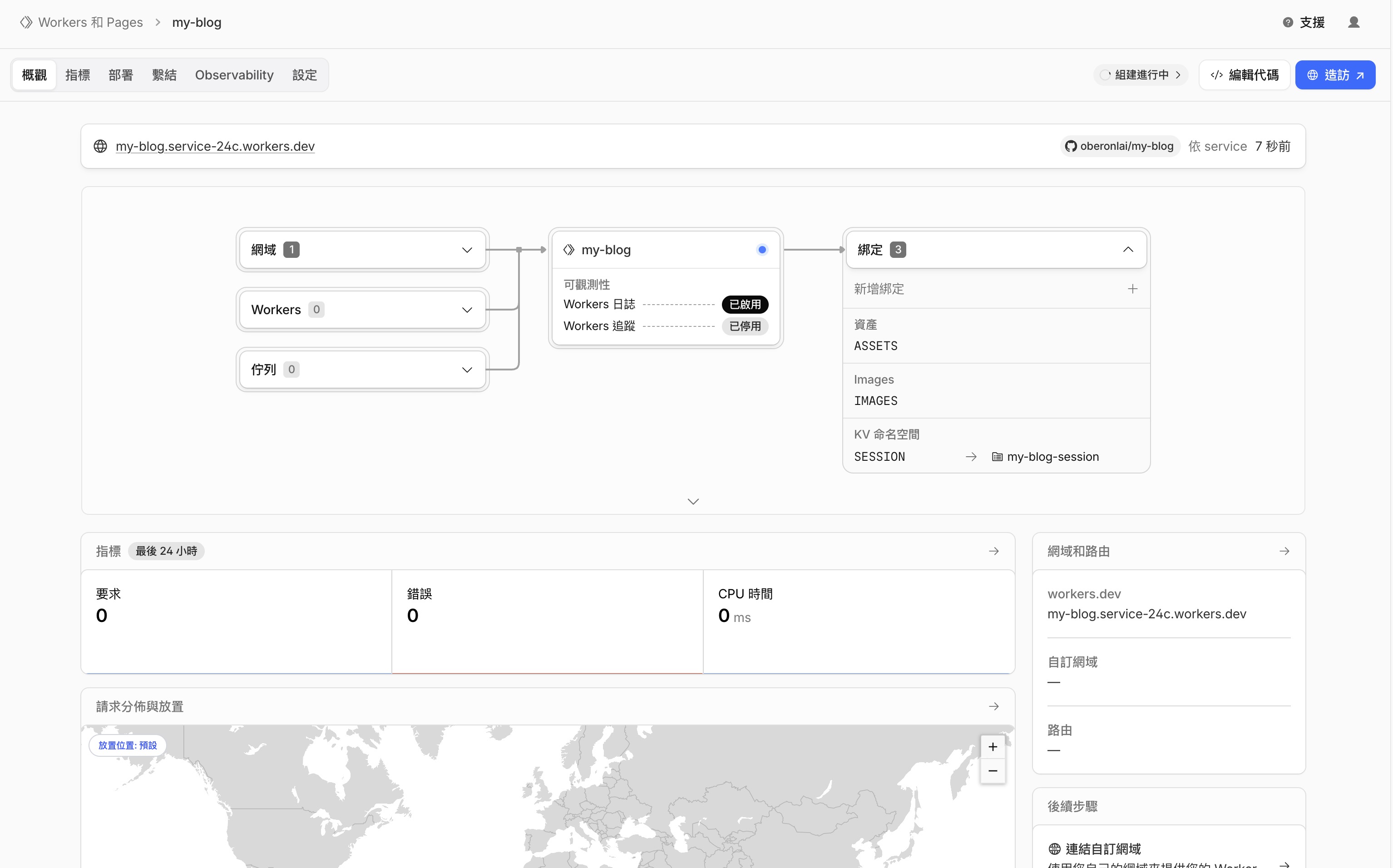Expand the Workers connections dropdown
1393x868 pixels.
[x=467, y=310]
